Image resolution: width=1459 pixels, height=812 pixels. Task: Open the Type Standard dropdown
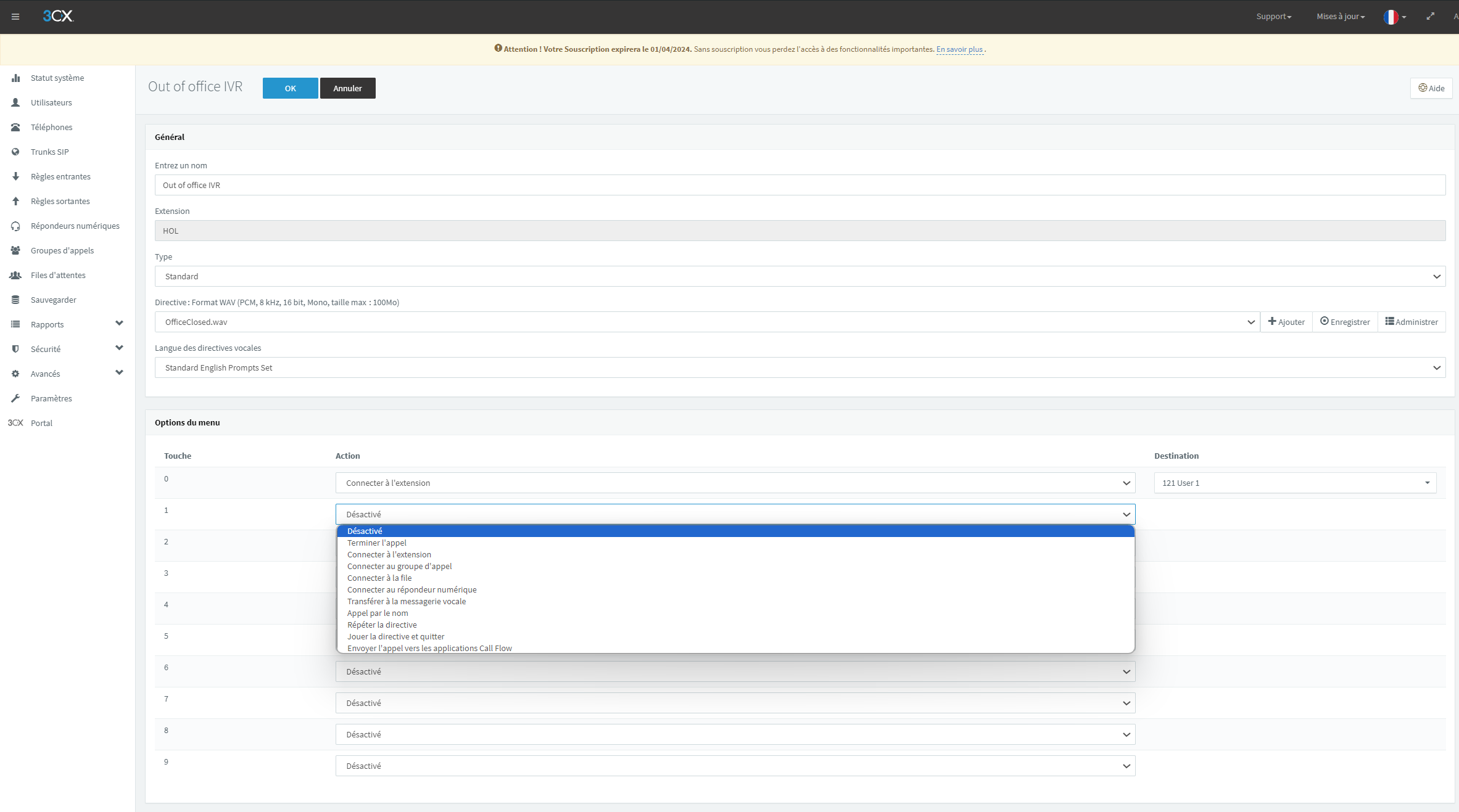click(x=800, y=276)
